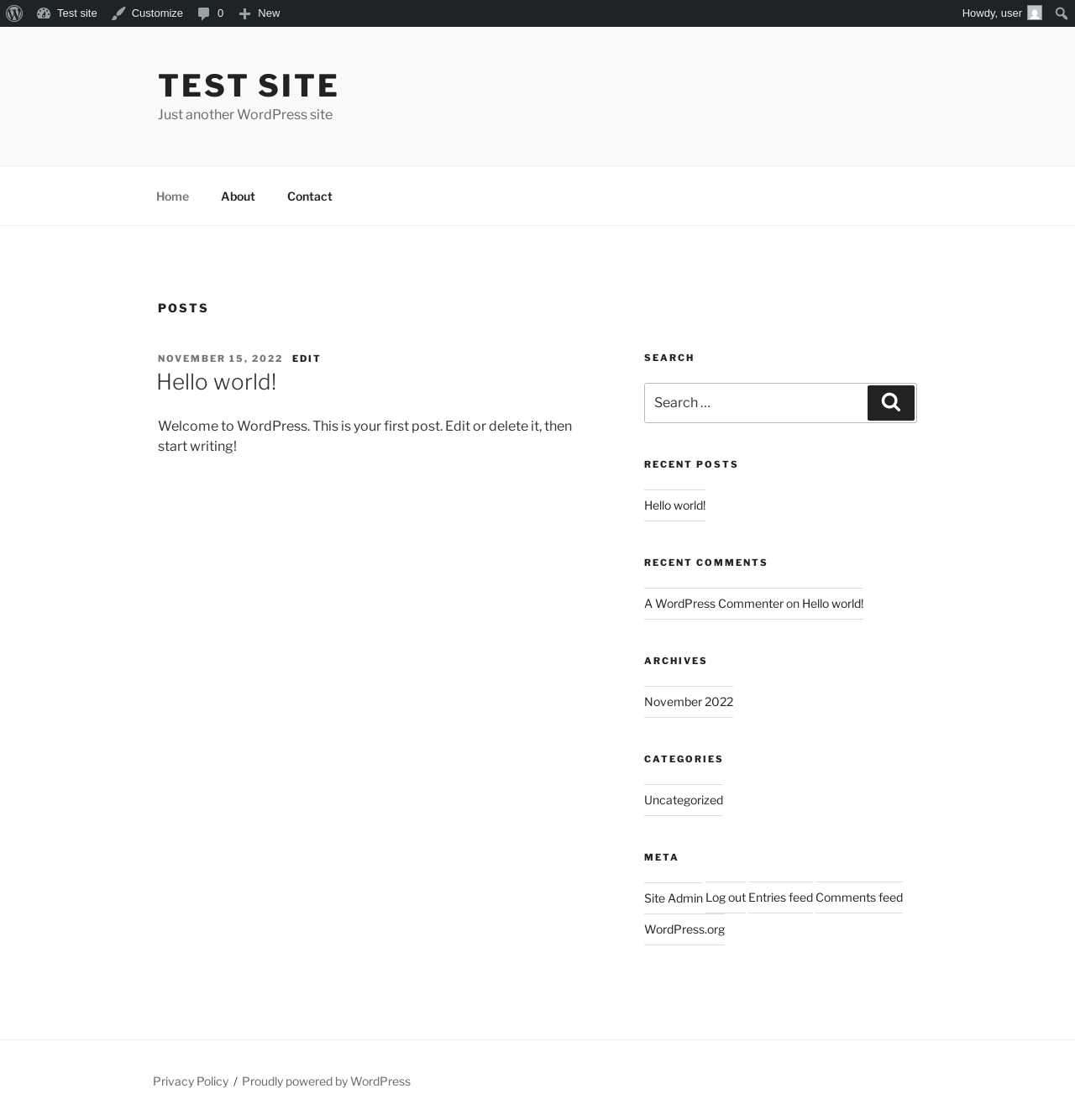
Task: Click the plus New icon
Action: tap(244, 13)
